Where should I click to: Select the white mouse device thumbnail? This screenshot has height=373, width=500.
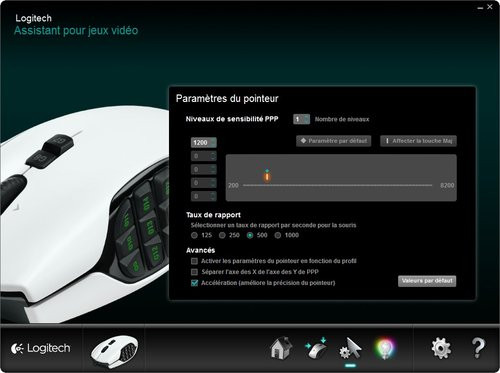[x=114, y=351]
